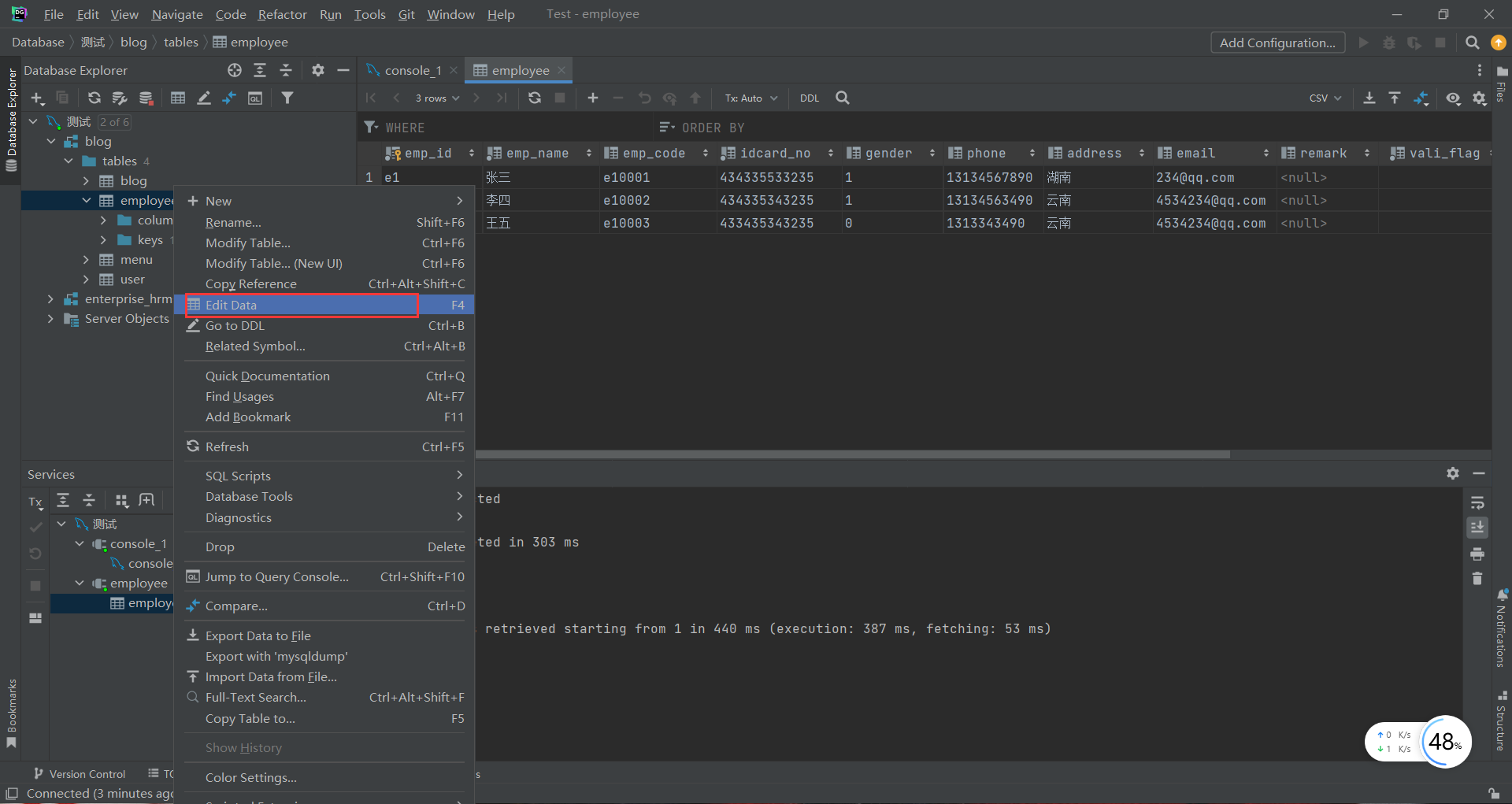Select Modify Table... context menu entry

[x=326, y=243]
